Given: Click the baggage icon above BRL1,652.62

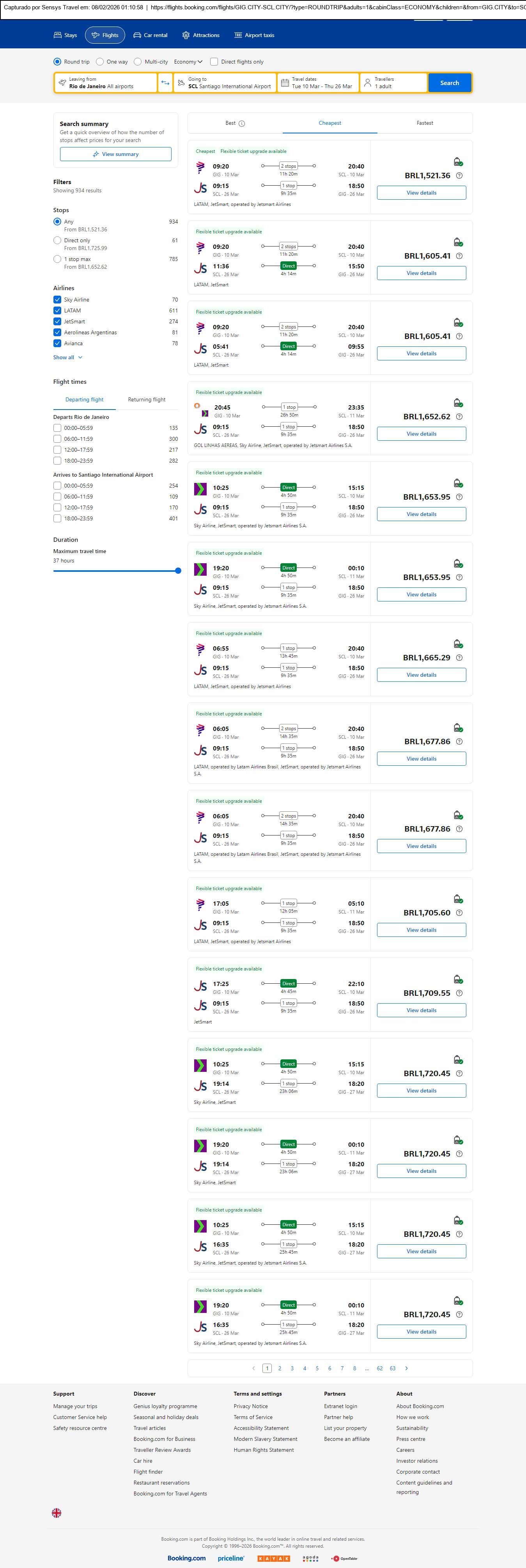Looking at the screenshot, I should 458,403.
